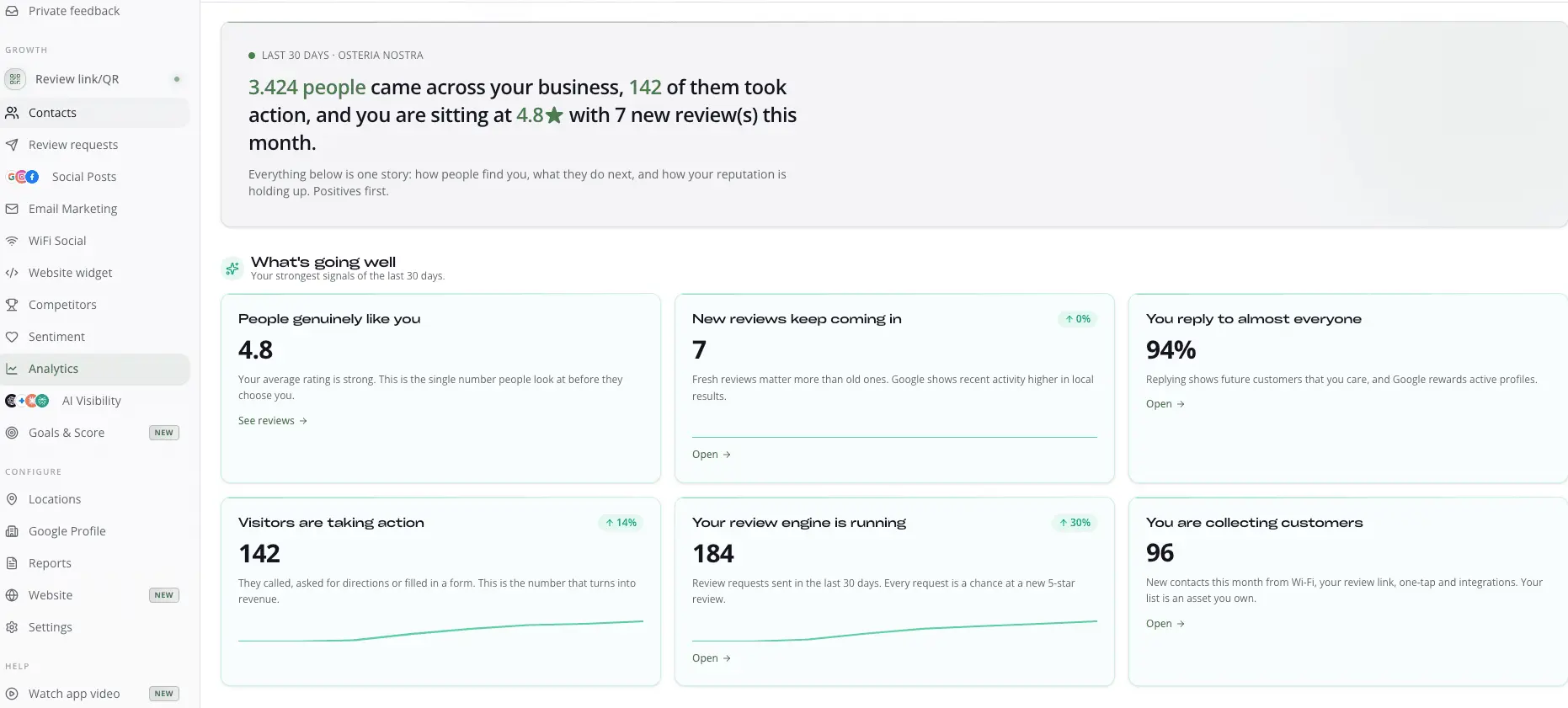Select Email Marketing in the sidebar
Viewport: 1568px width, 708px height.
(x=95, y=209)
